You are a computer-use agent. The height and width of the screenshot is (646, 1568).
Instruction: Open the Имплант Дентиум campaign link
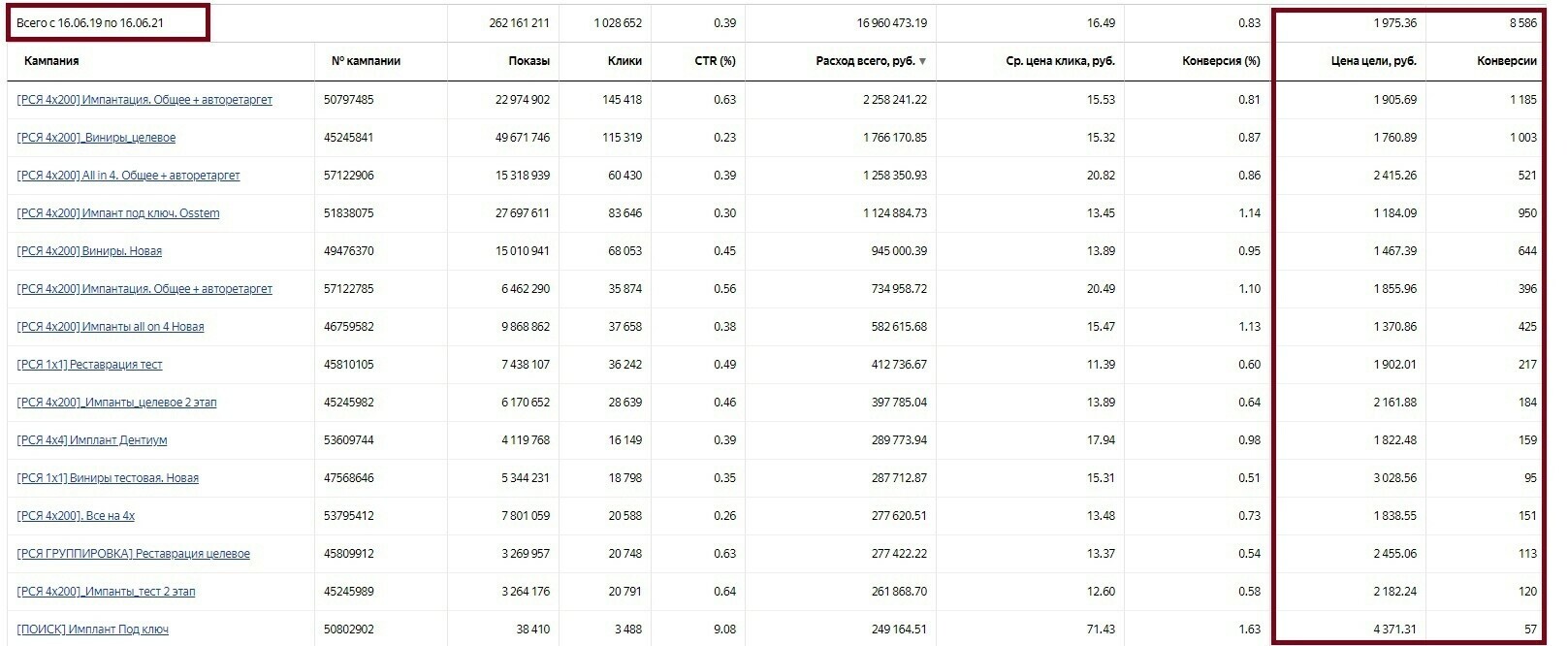pos(92,440)
